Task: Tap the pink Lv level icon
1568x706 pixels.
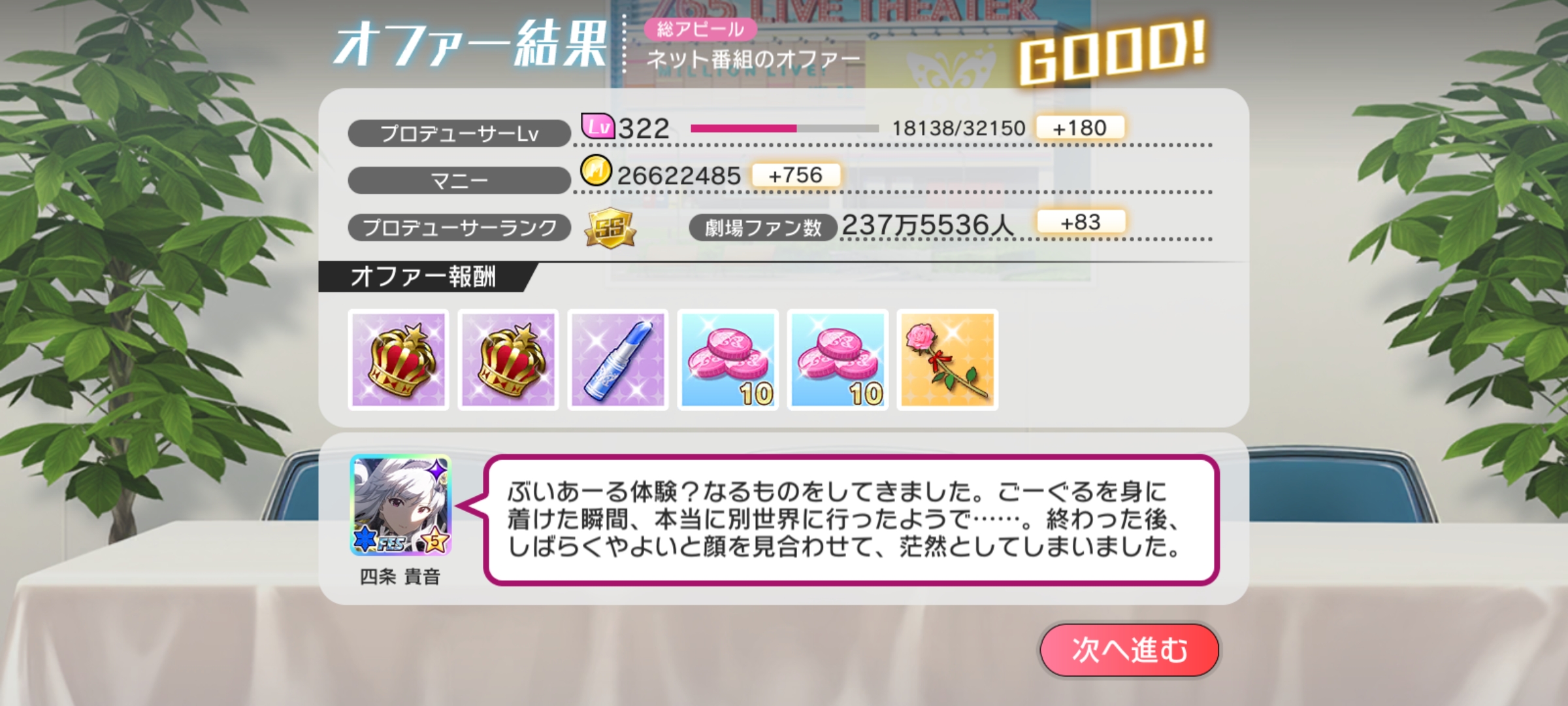Action: click(598, 126)
